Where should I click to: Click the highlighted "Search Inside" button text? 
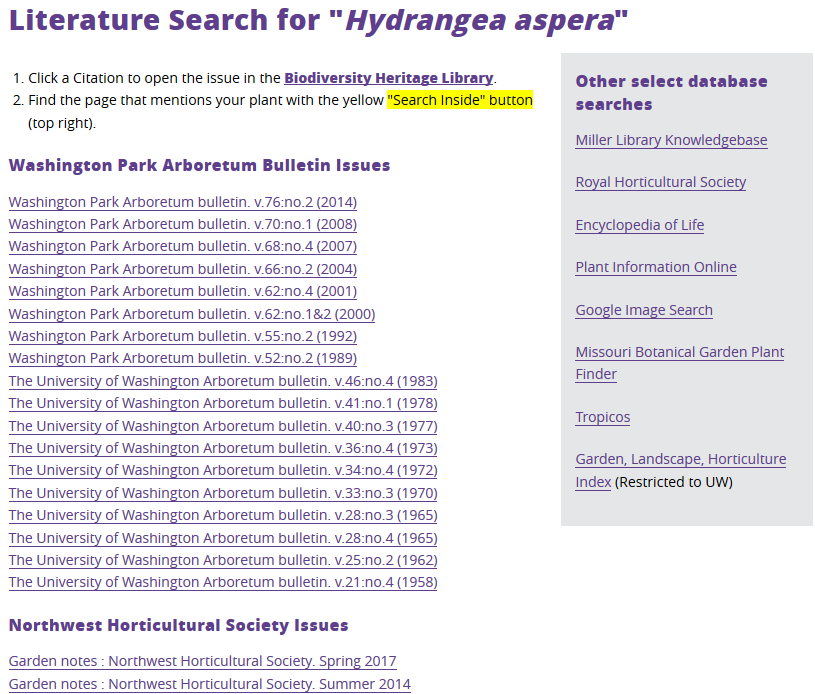coord(460,100)
